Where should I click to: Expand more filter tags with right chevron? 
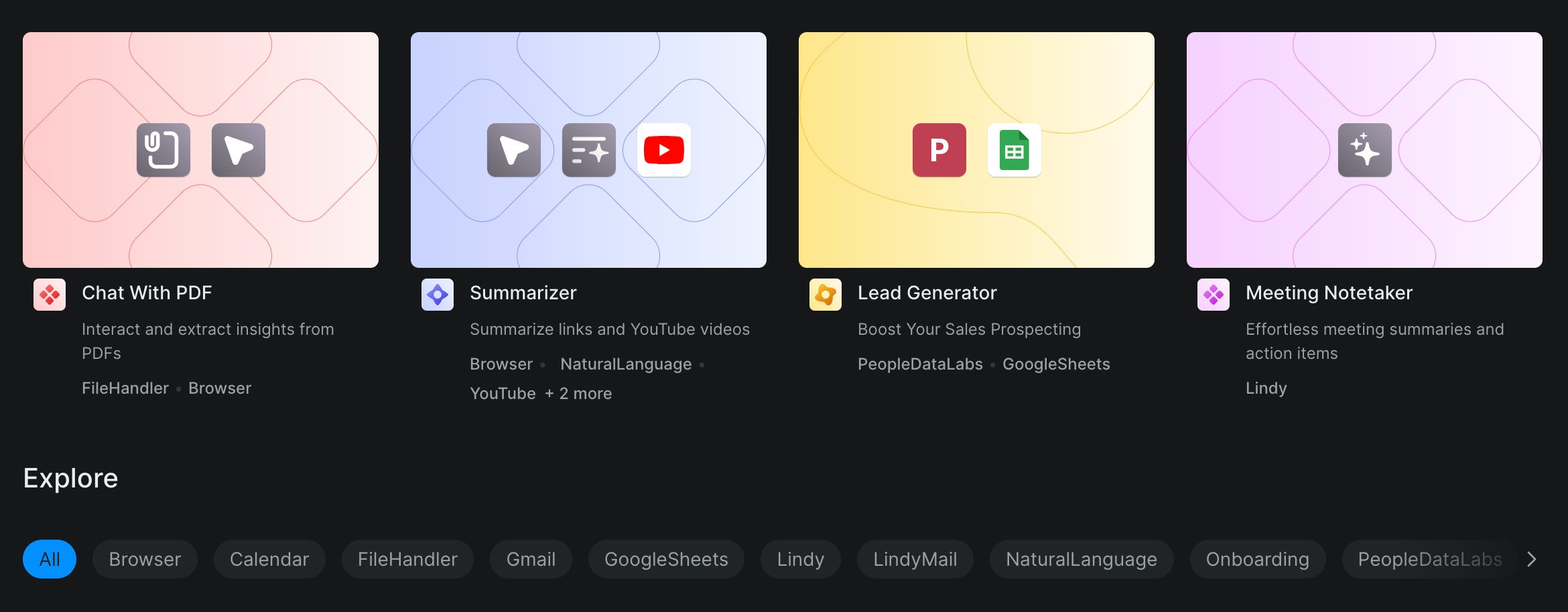(1531, 559)
